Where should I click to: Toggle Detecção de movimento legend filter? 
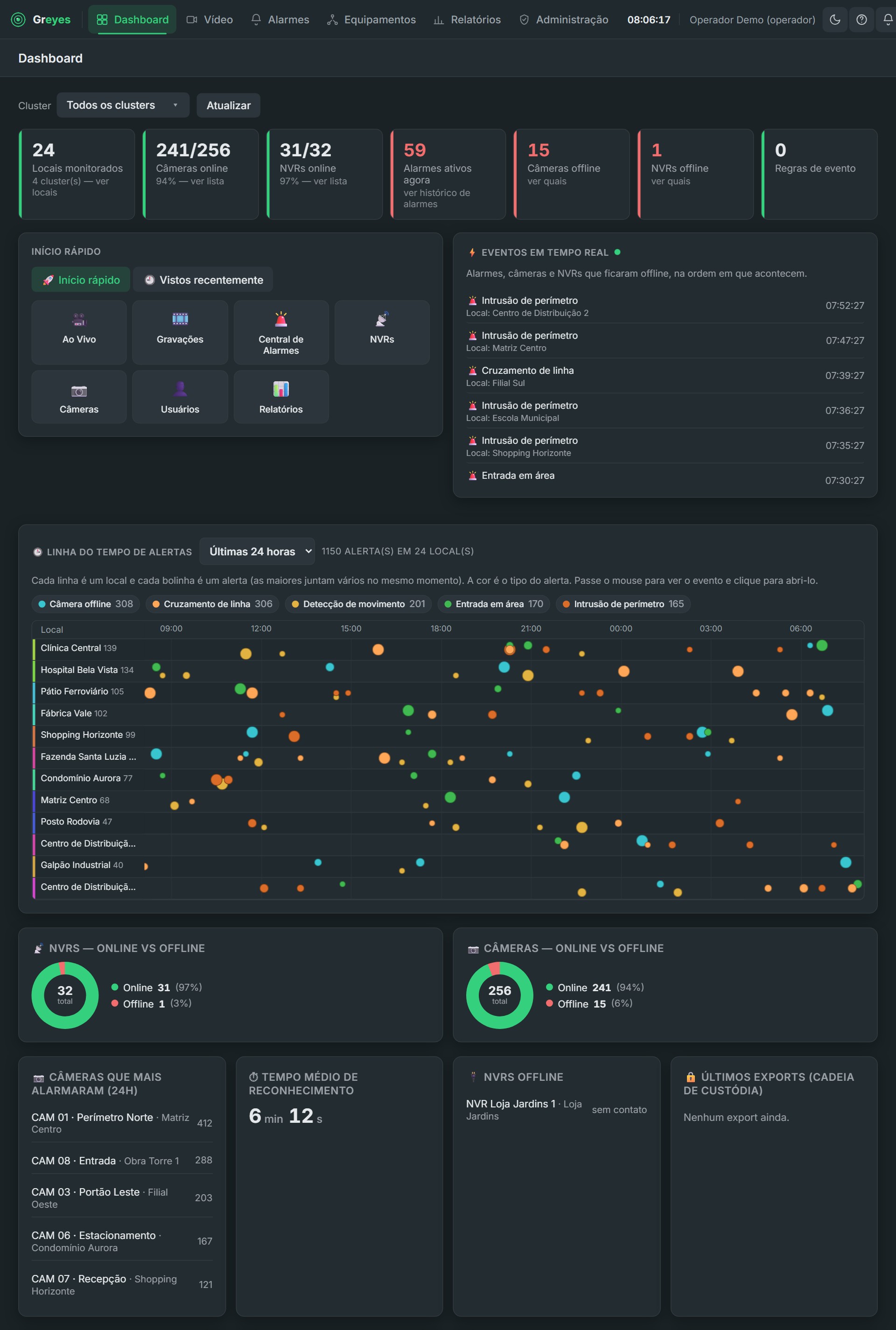[x=358, y=604]
